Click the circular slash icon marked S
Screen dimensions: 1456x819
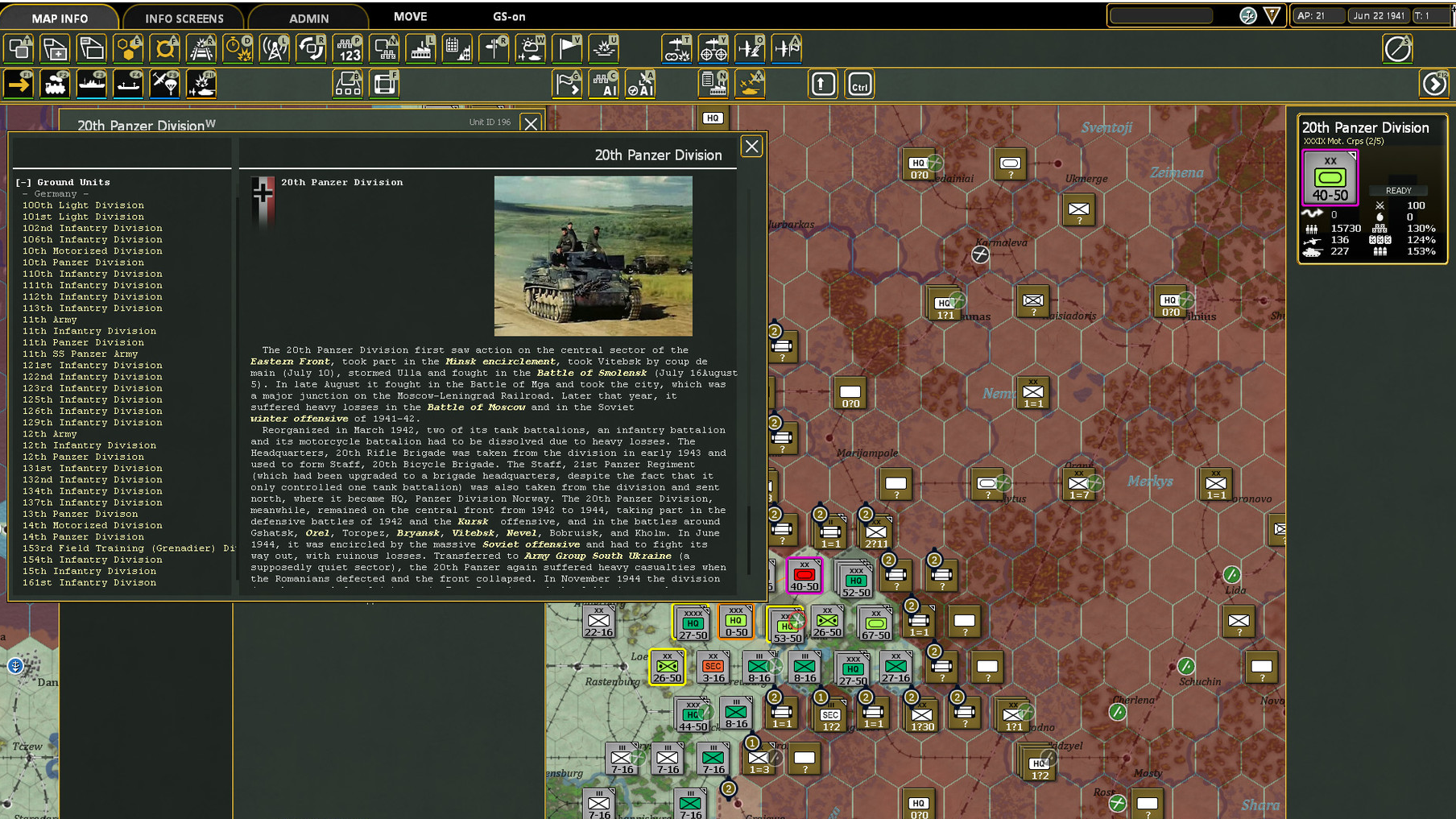[x=1398, y=48]
